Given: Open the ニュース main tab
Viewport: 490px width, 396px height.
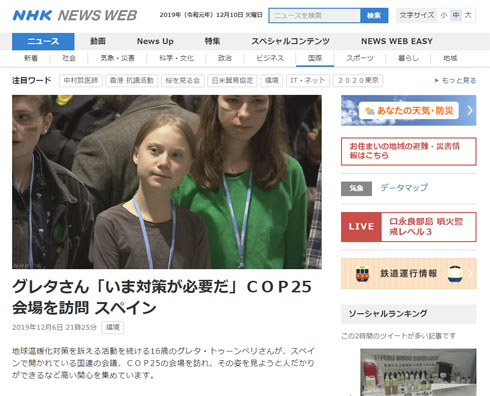Looking at the screenshot, I should click(43, 41).
